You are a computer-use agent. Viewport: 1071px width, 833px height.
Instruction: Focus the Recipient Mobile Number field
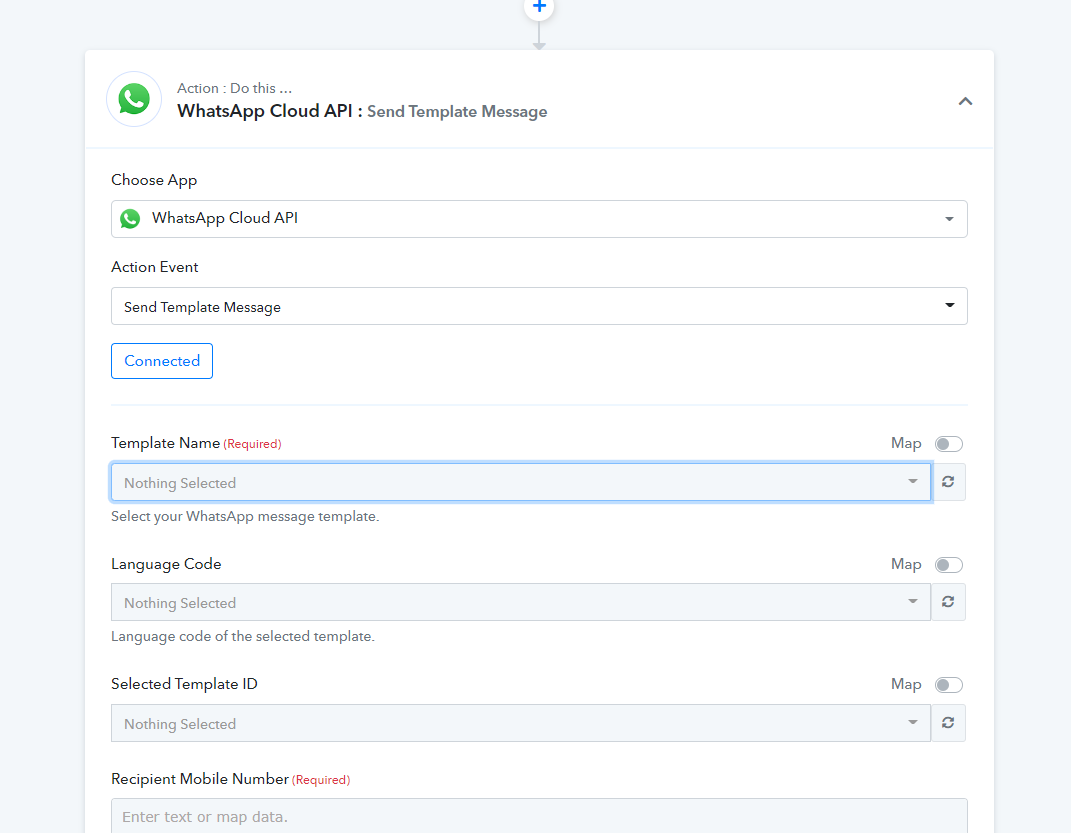[539, 816]
